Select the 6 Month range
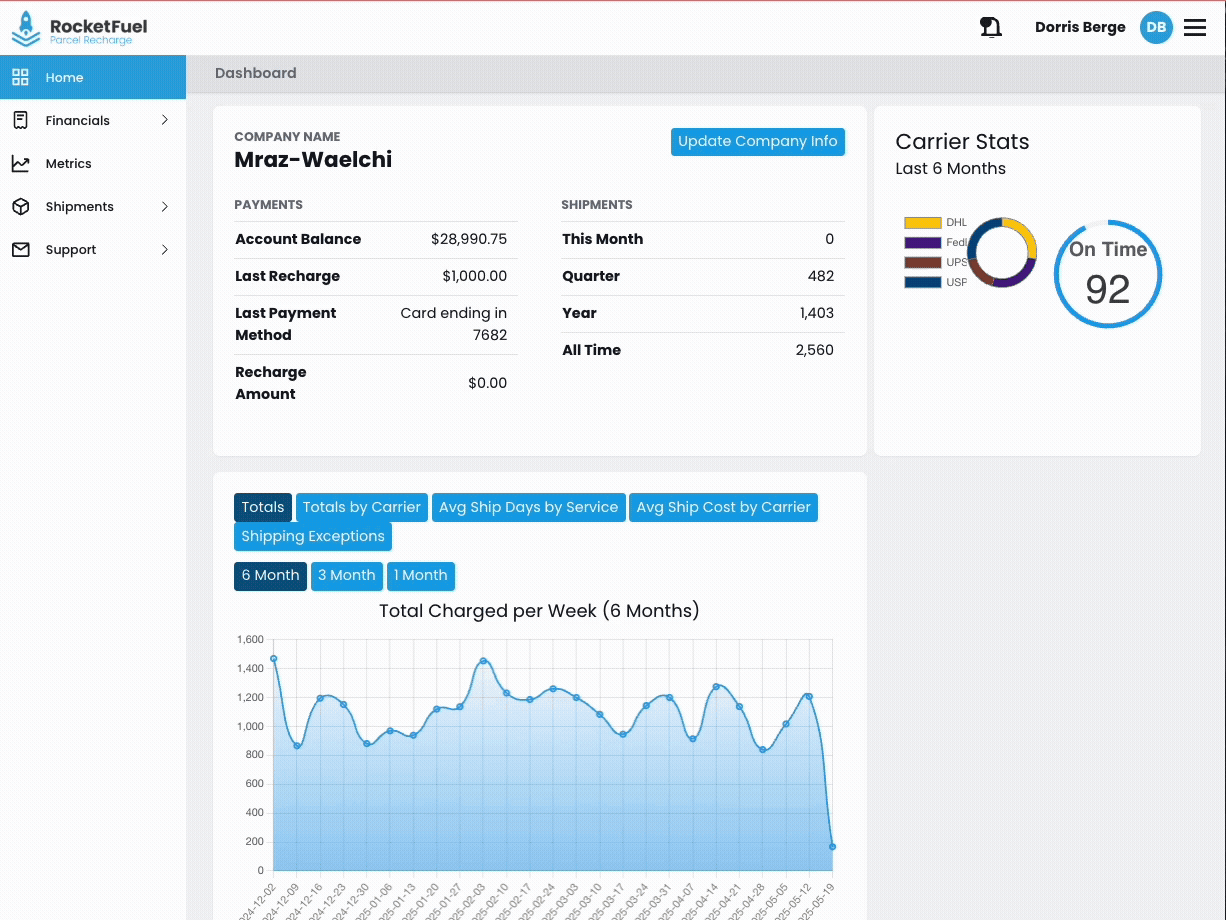1226x920 pixels. [270, 576]
